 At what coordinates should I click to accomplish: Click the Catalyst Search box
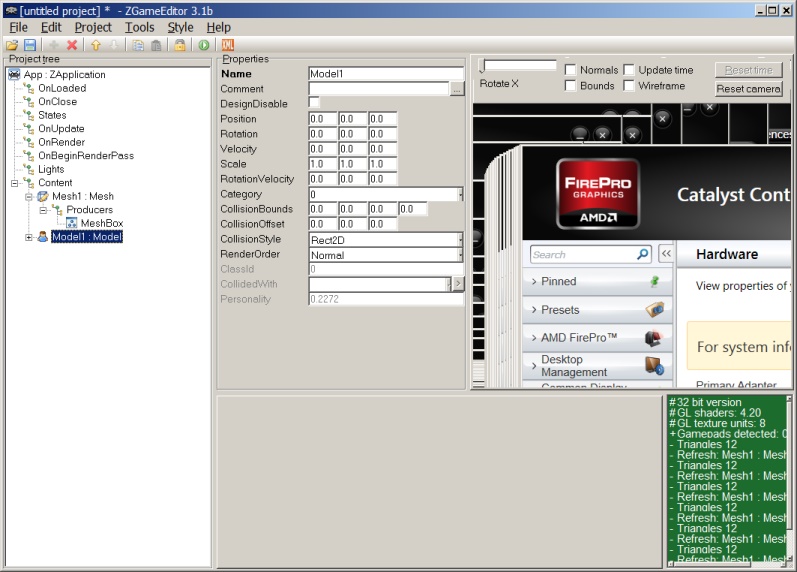coord(590,254)
